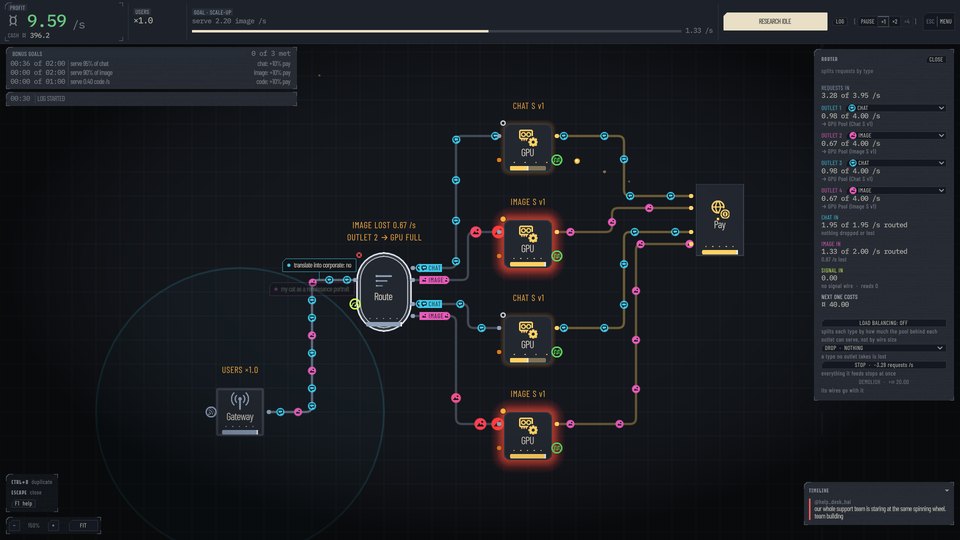Open the Menu button
This screenshot has width=960, height=540.
(x=945, y=21)
